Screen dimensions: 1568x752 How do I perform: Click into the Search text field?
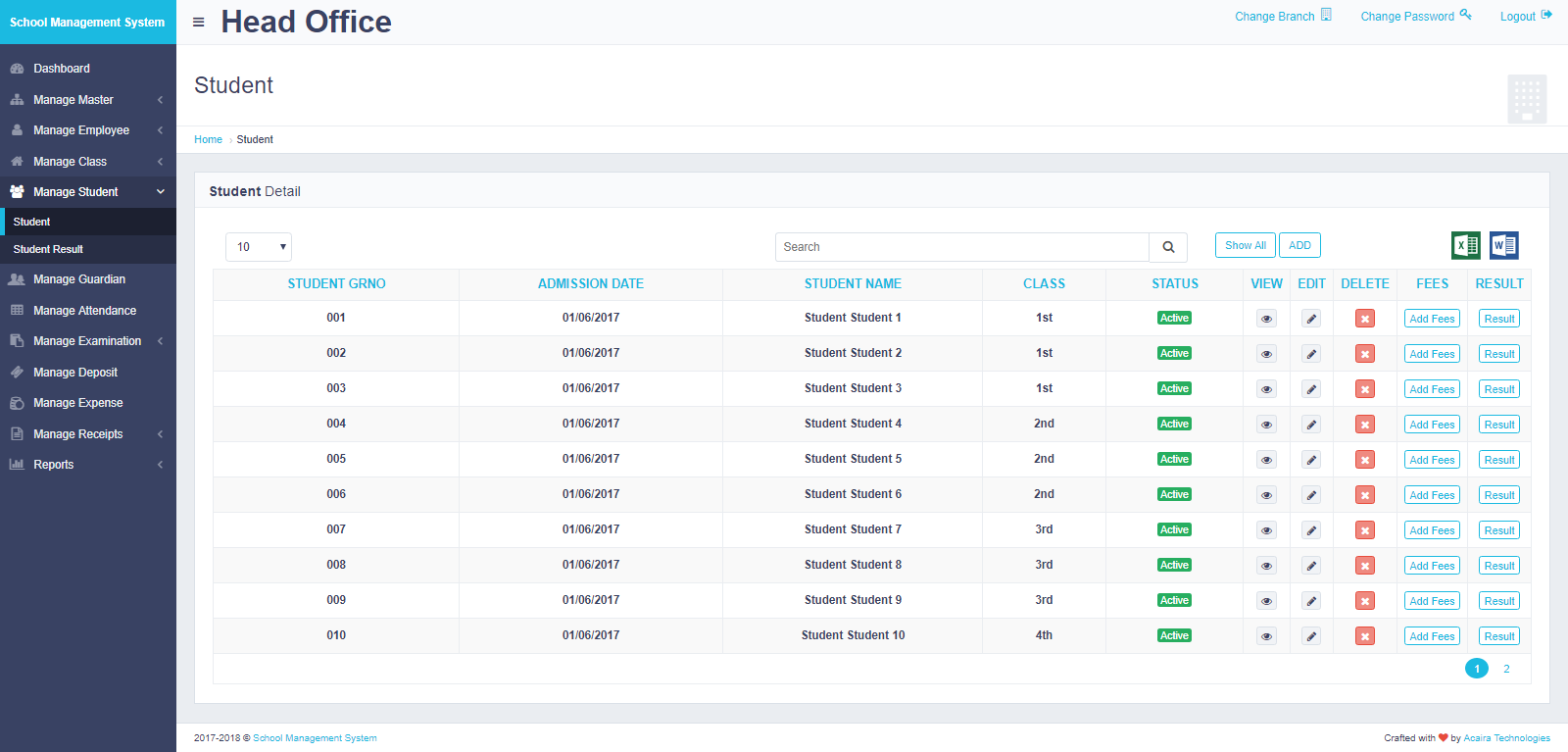coord(961,247)
